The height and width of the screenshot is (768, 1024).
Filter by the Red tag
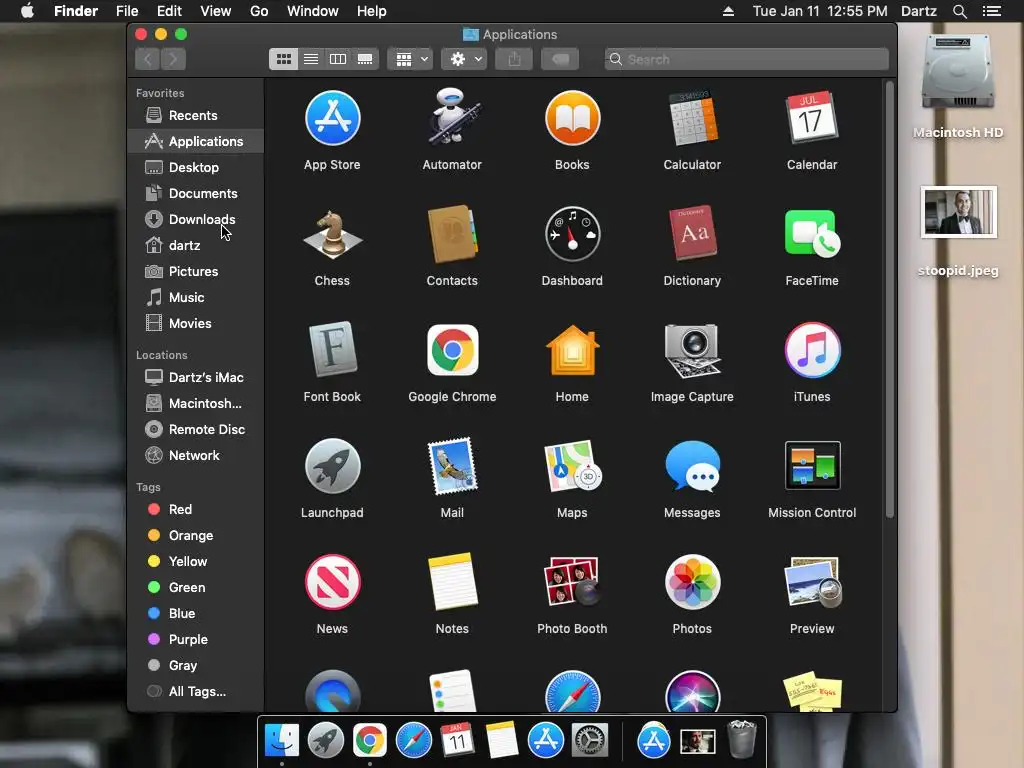196,509
